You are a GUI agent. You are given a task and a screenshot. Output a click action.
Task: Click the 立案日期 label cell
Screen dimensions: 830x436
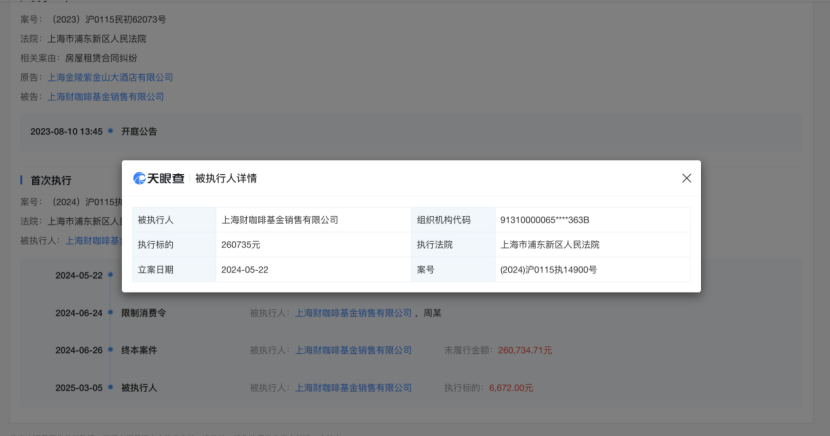(174, 270)
